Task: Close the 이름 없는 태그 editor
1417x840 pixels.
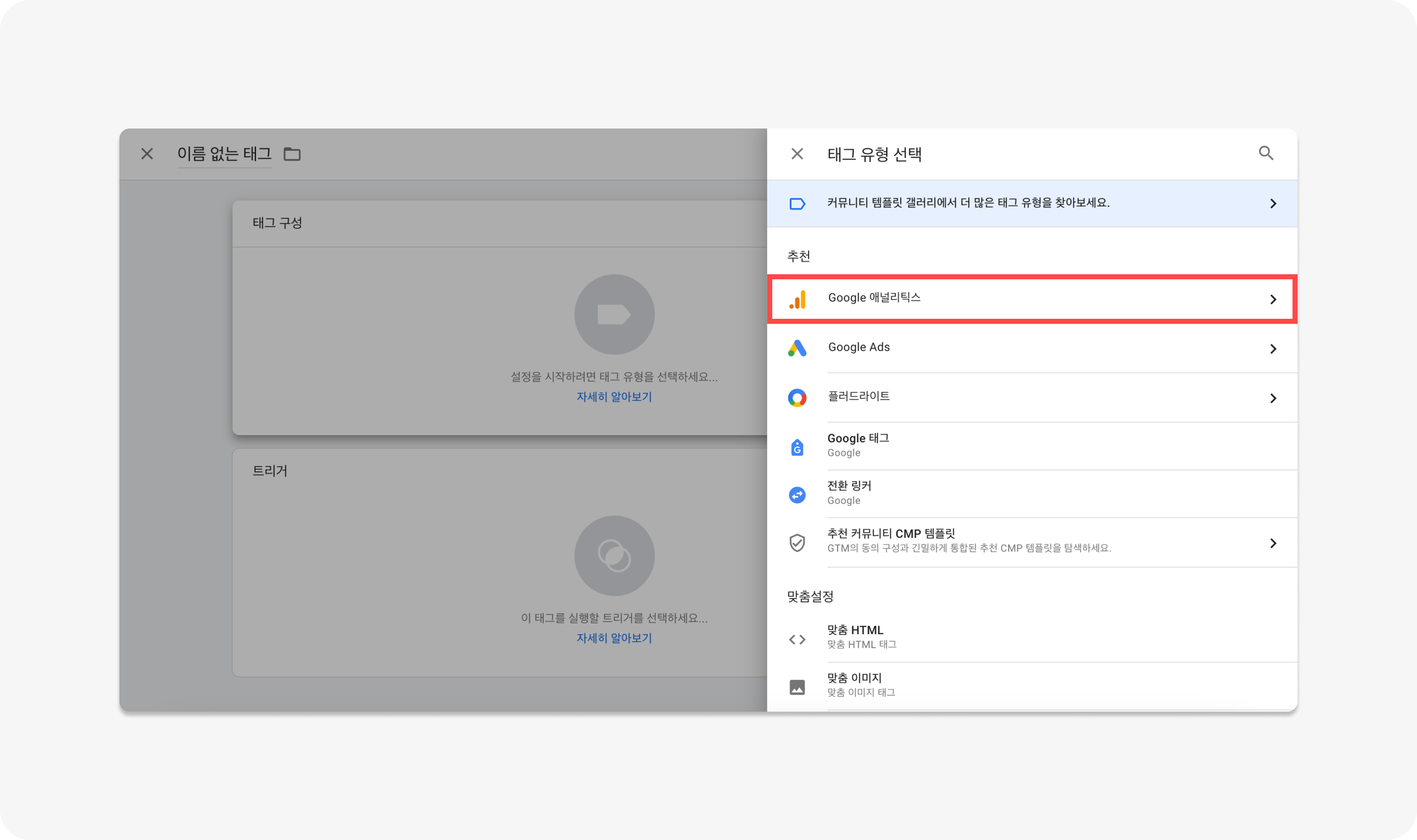Action: (x=147, y=153)
